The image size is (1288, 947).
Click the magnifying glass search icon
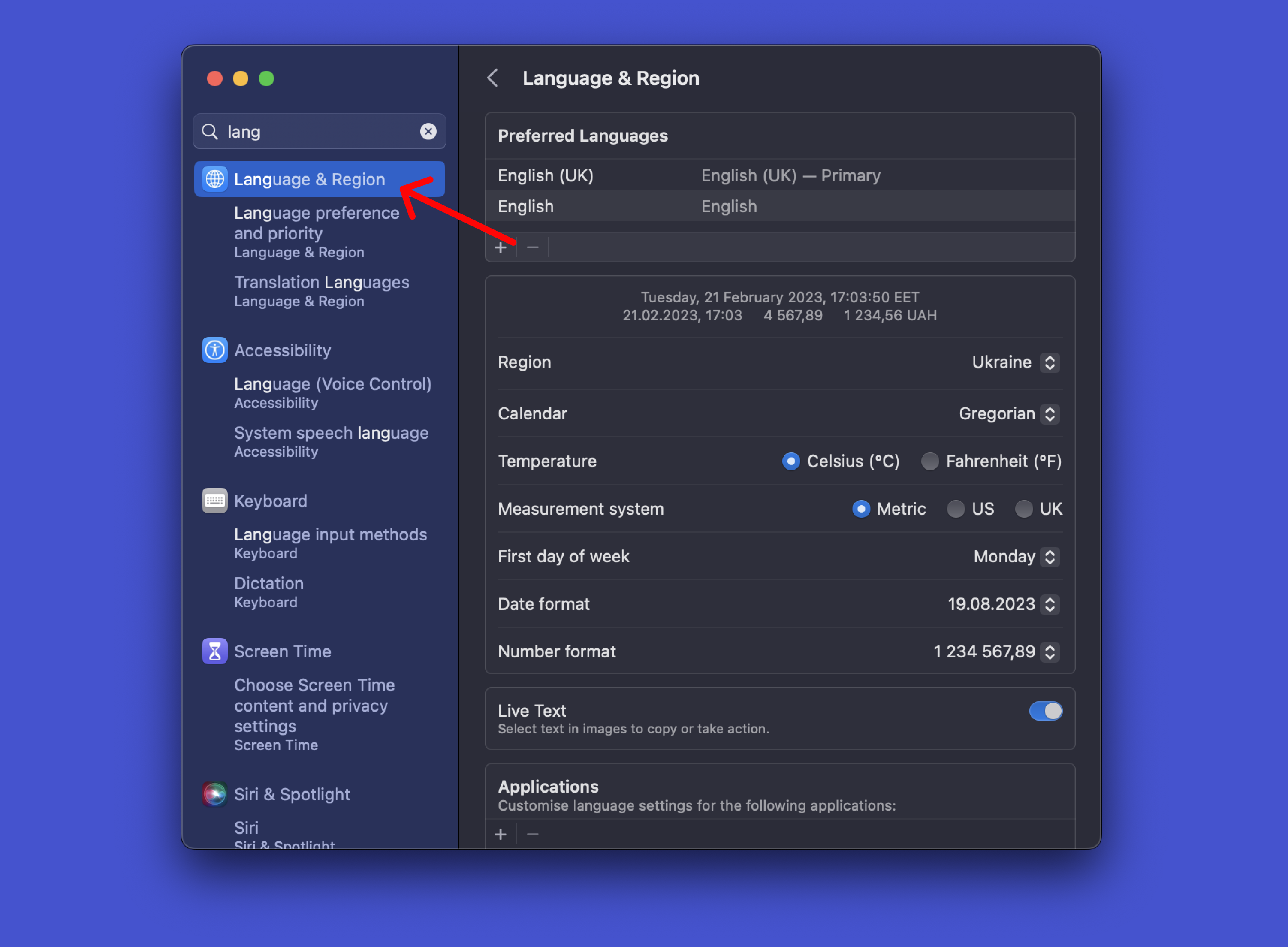pos(210,131)
